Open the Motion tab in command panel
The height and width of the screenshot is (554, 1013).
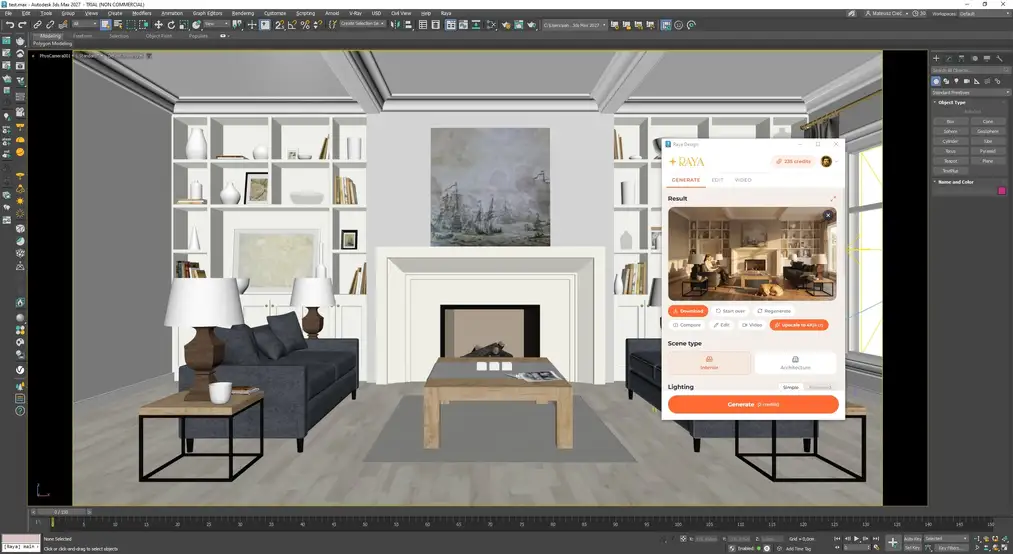tap(975, 58)
